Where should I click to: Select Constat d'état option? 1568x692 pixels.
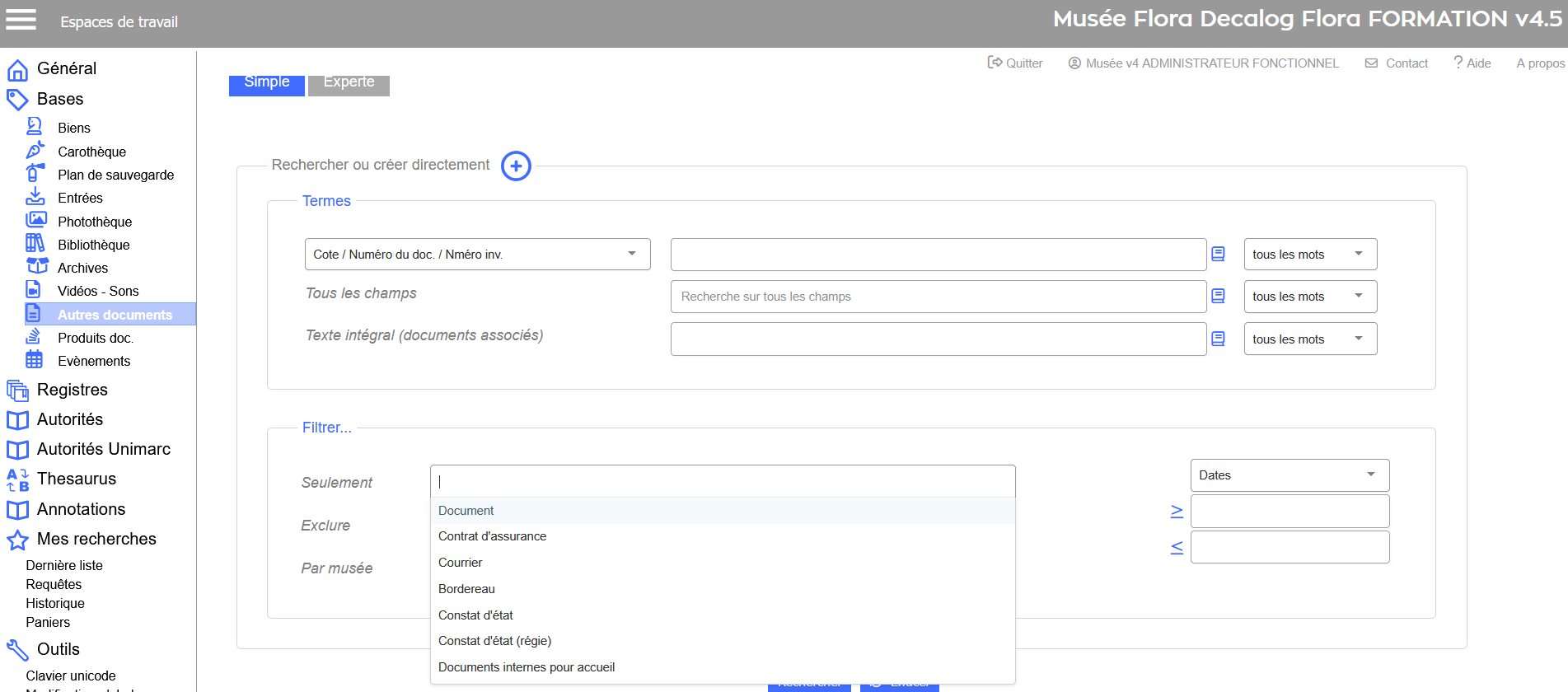pyautogui.click(x=723, y=615)
